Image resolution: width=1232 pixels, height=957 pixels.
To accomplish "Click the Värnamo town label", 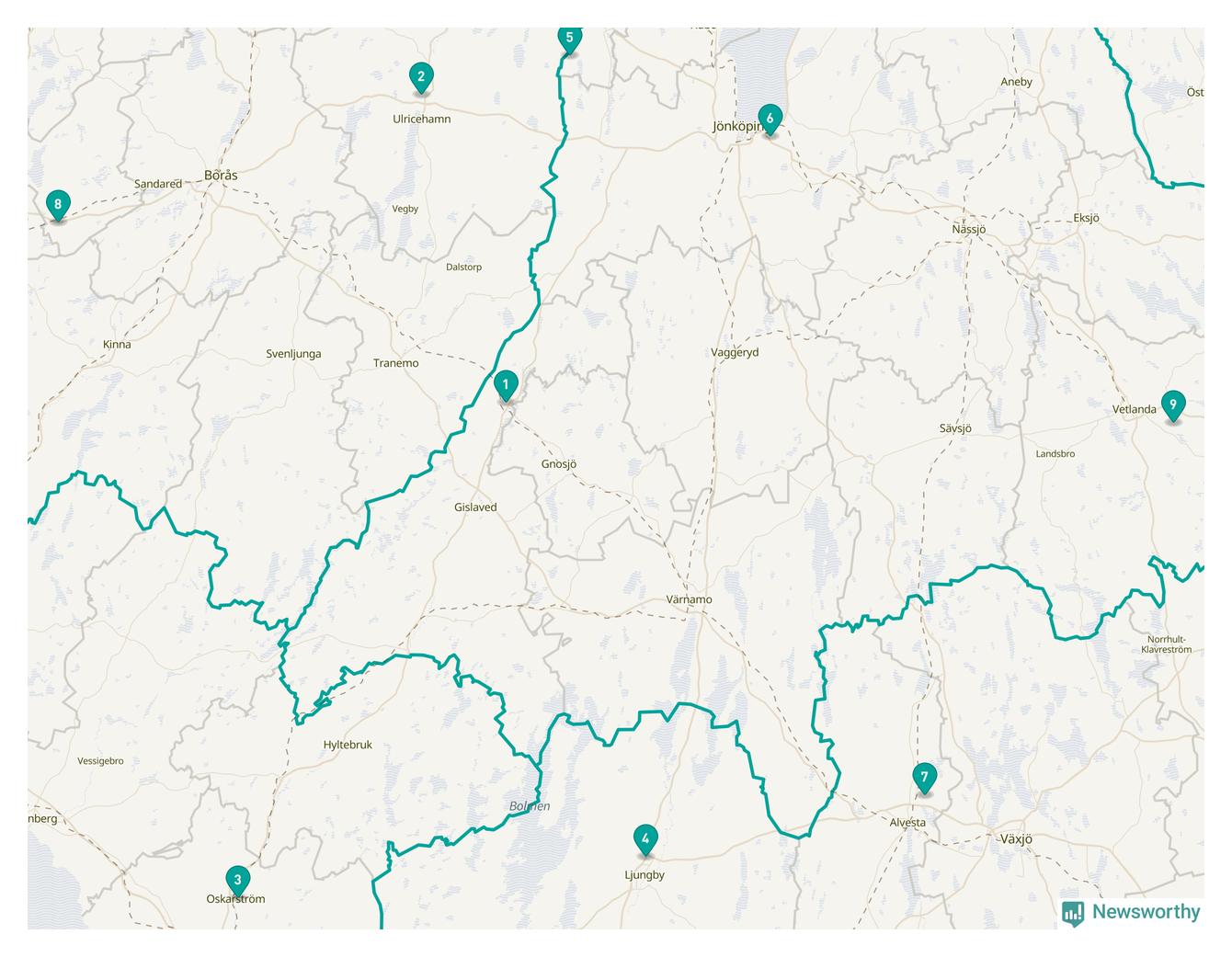I will point(689,599).
